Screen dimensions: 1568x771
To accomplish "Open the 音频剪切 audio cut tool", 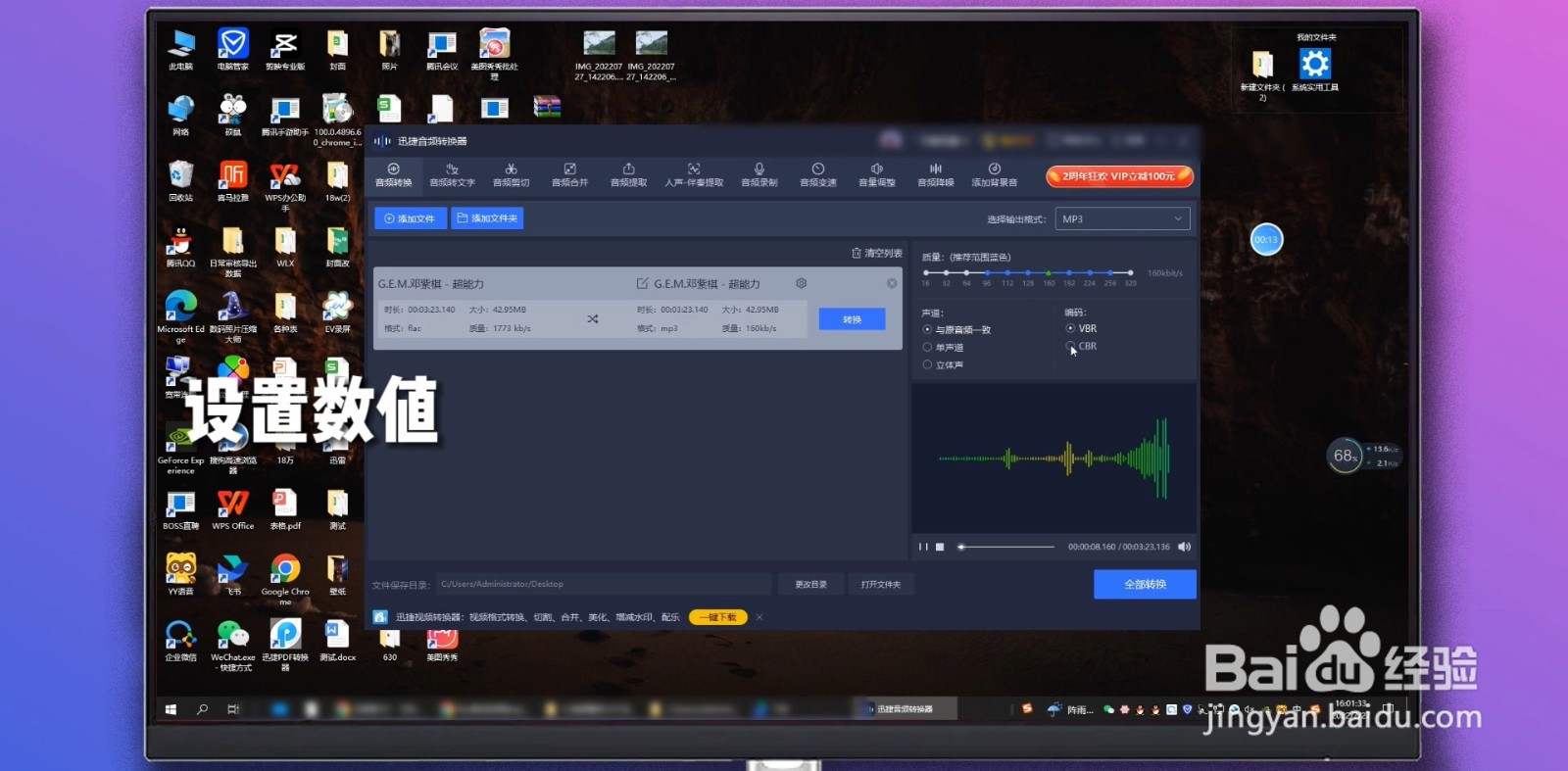I will 511,175.
